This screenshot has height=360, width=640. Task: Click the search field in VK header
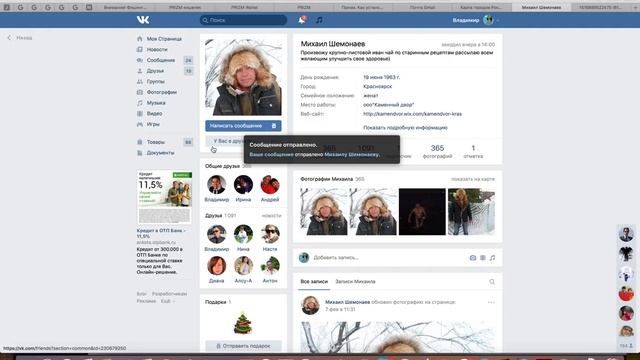pos(243,20)
